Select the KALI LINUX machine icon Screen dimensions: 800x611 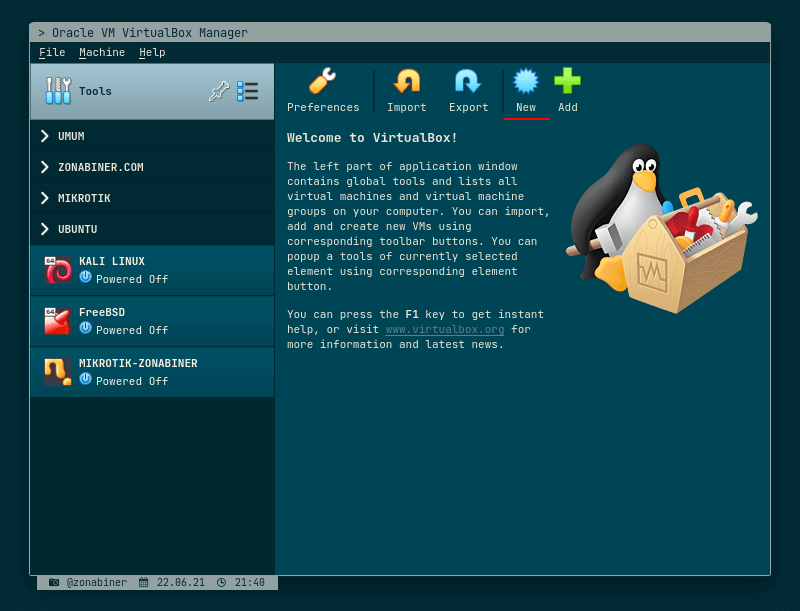(57, 269)
